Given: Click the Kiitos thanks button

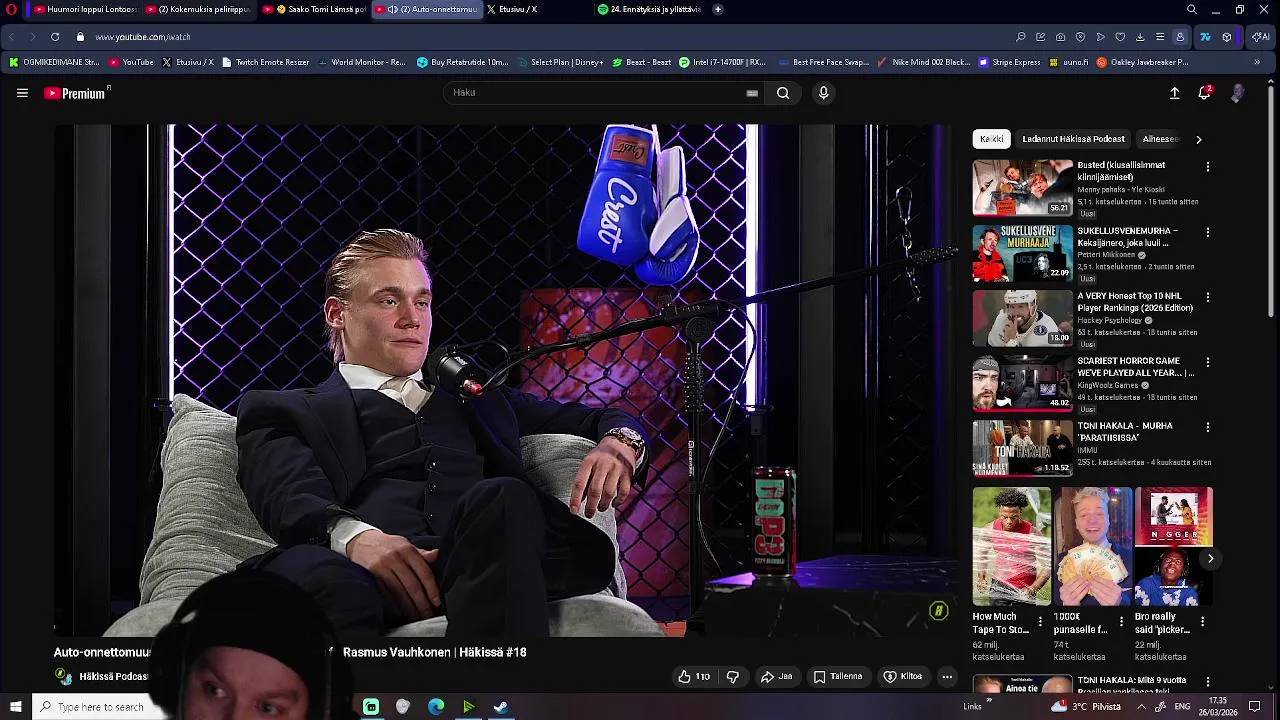Looking at the screenshot, I should point(902,677).
